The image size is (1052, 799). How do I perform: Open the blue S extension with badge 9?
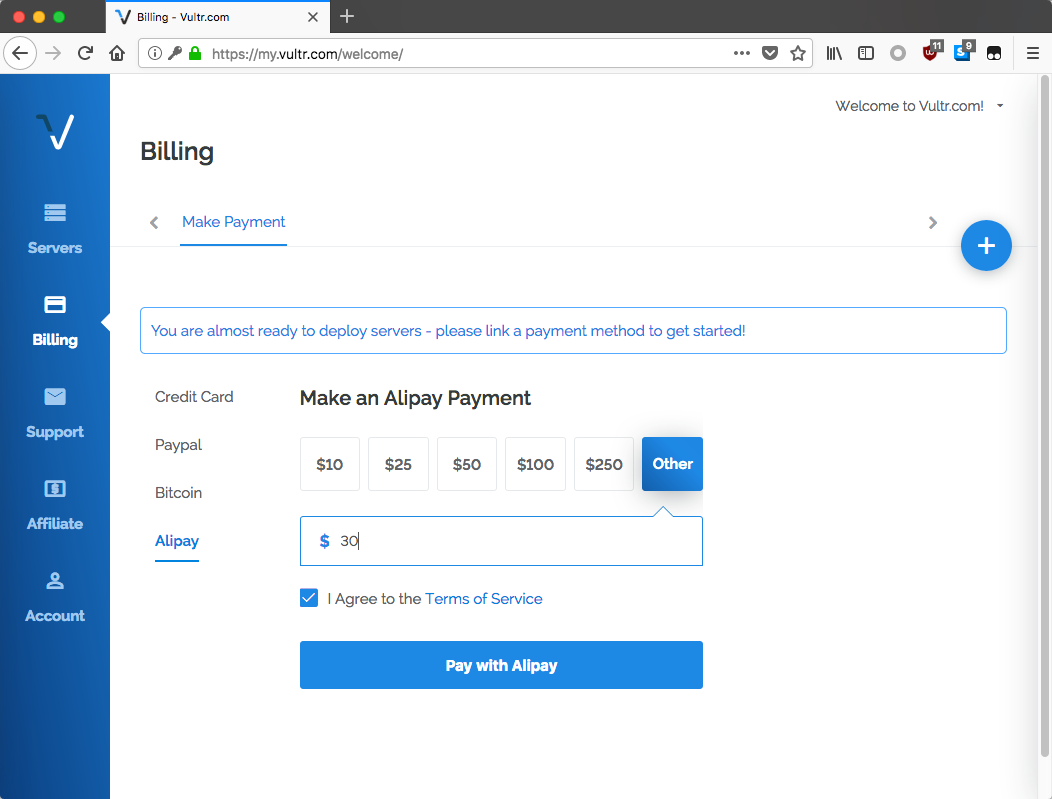coord(963,52)
